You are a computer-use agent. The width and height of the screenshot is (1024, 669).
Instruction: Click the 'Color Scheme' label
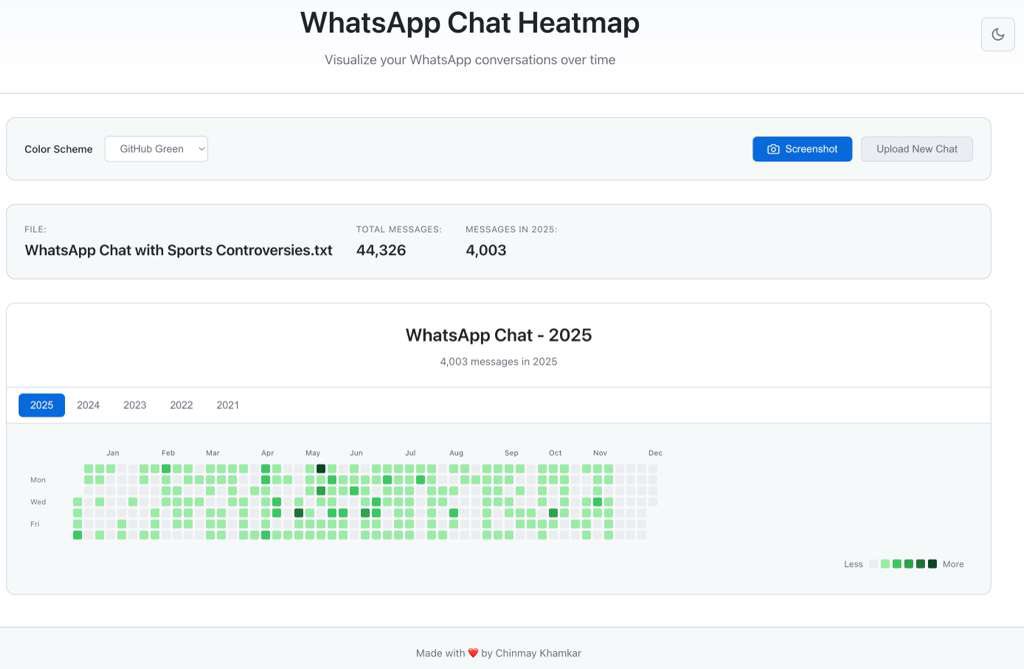coord(58,149)
